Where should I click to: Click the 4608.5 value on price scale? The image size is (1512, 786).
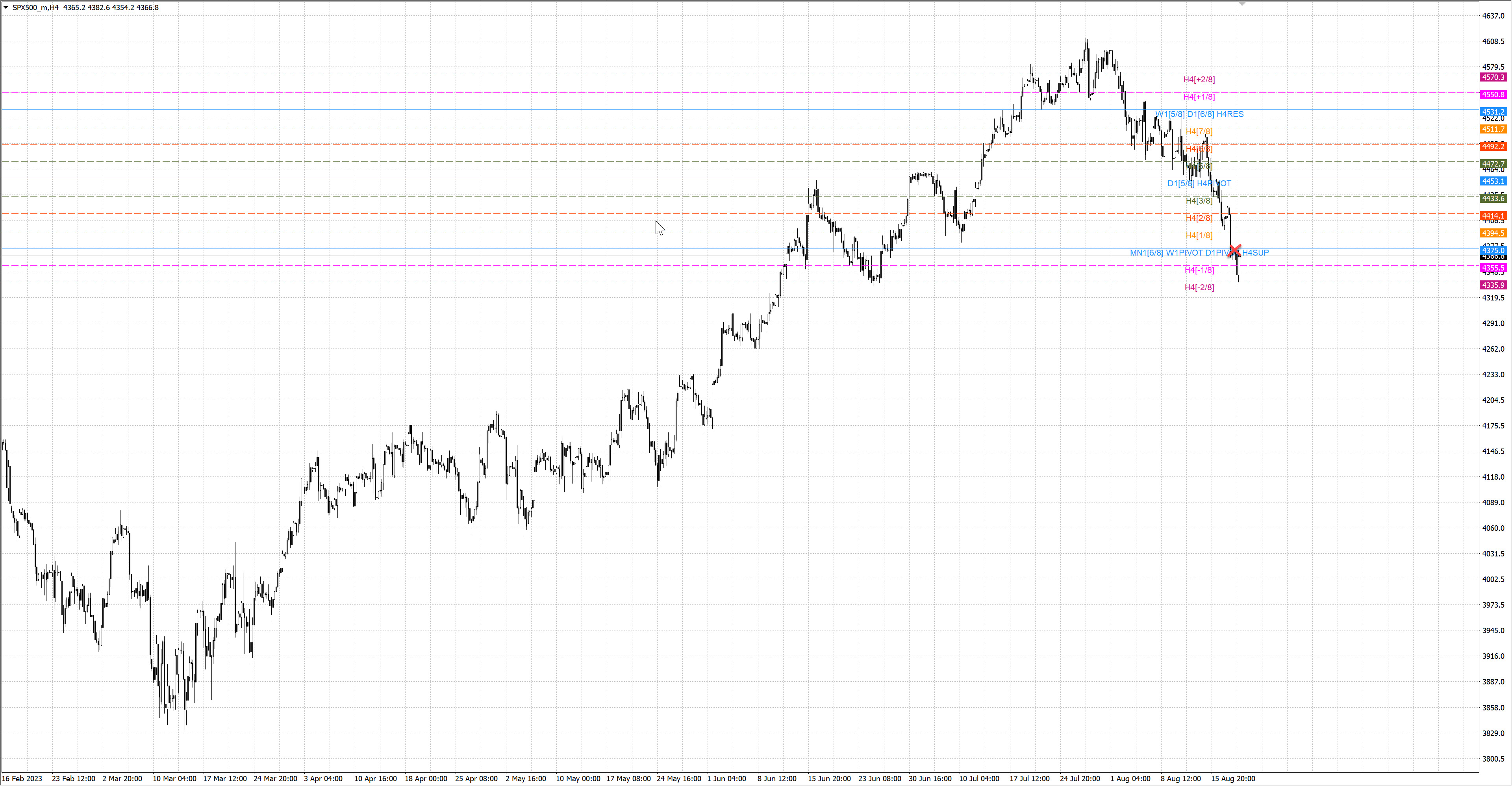pos(1493,42)
